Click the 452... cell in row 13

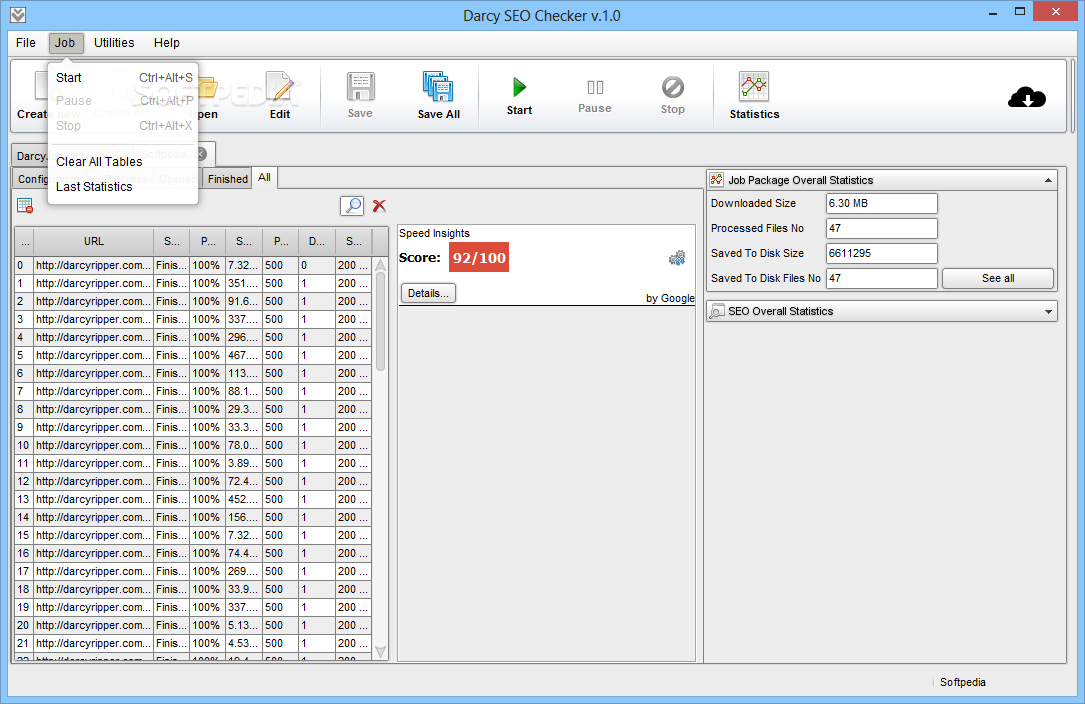tap(244, 499)
